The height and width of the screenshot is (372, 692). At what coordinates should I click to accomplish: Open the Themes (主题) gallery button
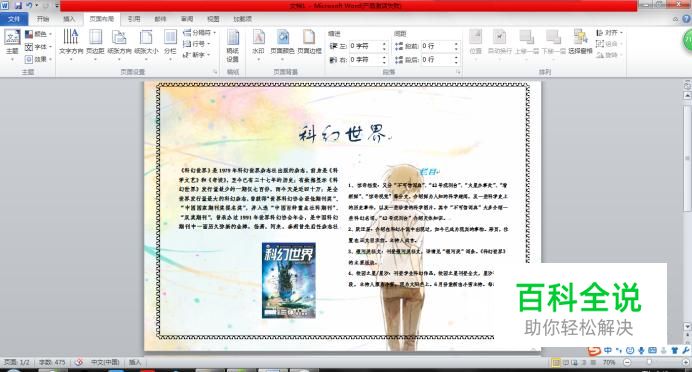click(x=12, y=45)
